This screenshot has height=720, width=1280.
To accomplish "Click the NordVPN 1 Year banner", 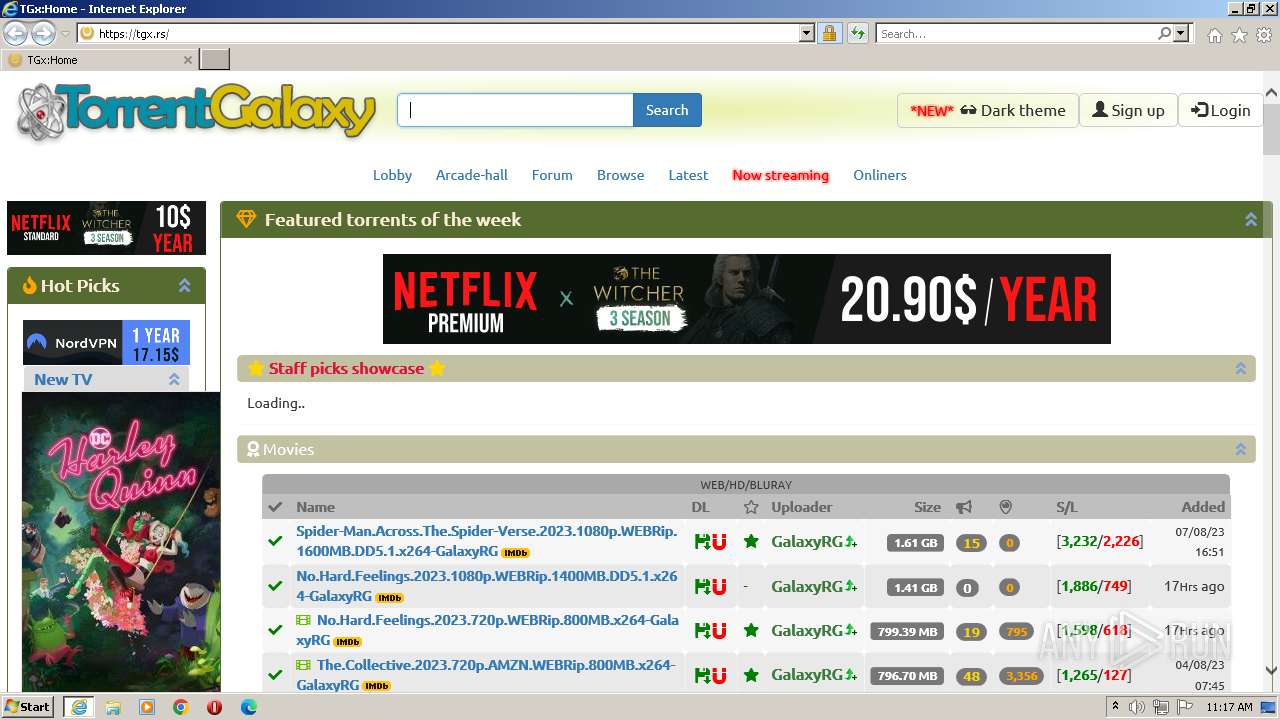I will 106,342.
